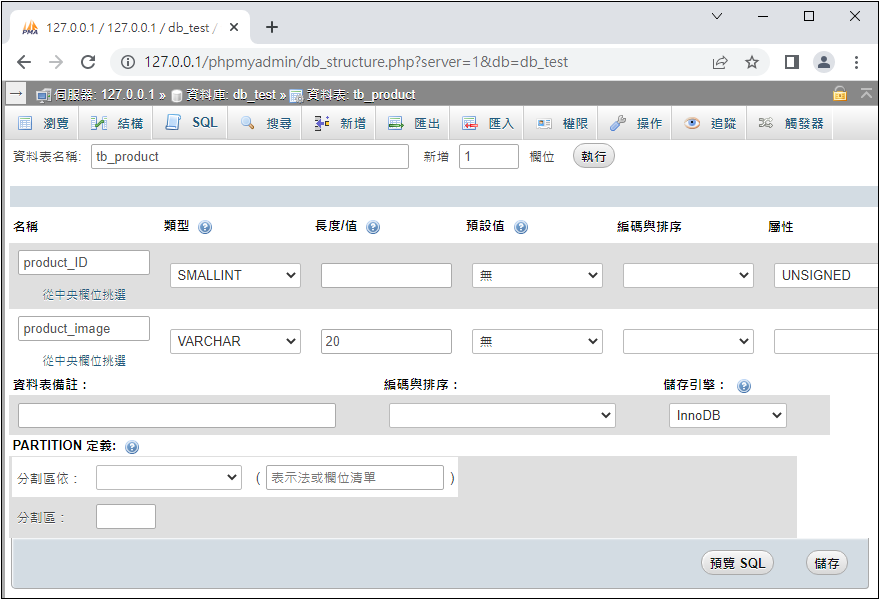Bookmark this page with star icon
Screen dimensions: 880x600
click(x=752, y=62)
